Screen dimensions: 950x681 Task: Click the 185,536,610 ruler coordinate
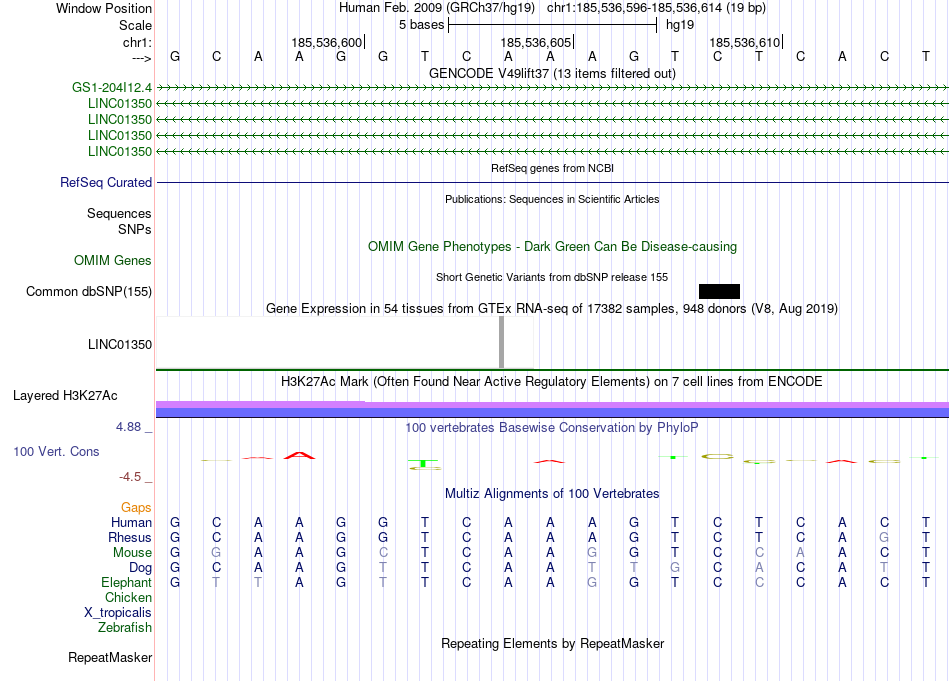[x=745, y=42]
